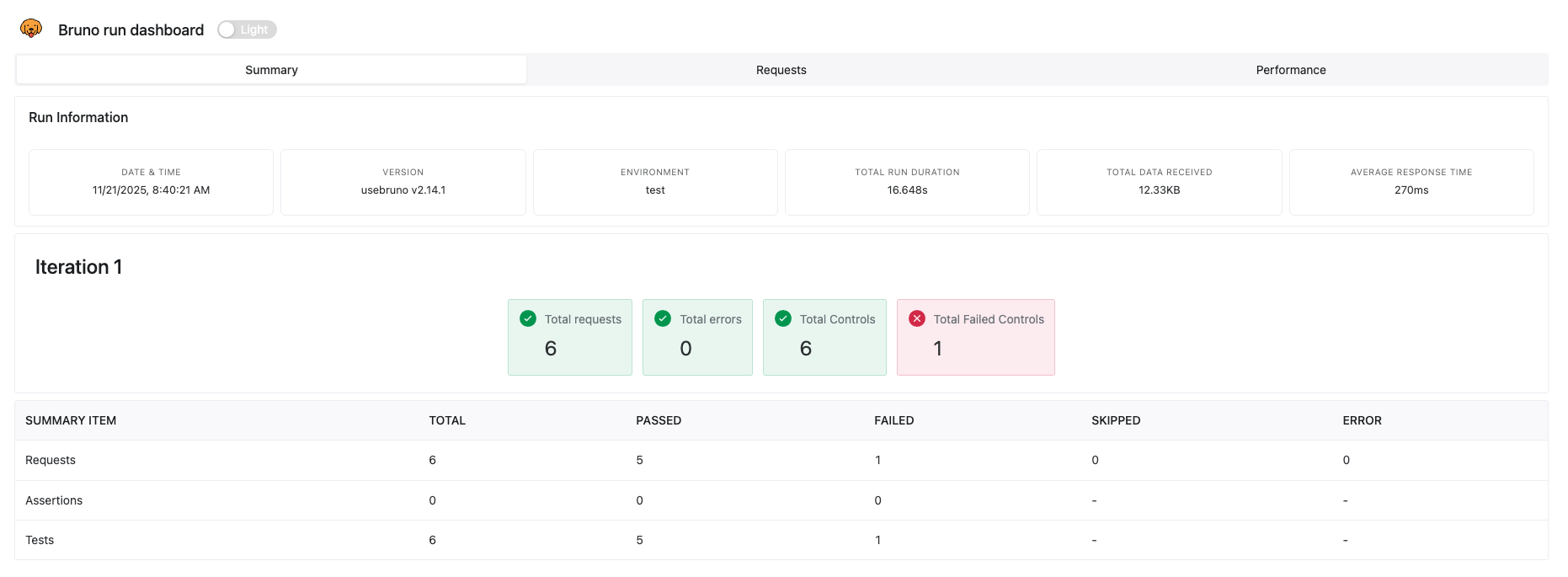Click the Version usebruno v2.14.1 card
Viewport: 1568px width, 577px height.
[403, 182]
